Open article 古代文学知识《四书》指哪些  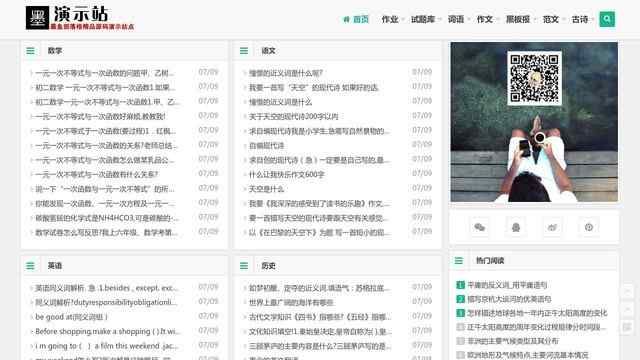(x=320, y=317)
